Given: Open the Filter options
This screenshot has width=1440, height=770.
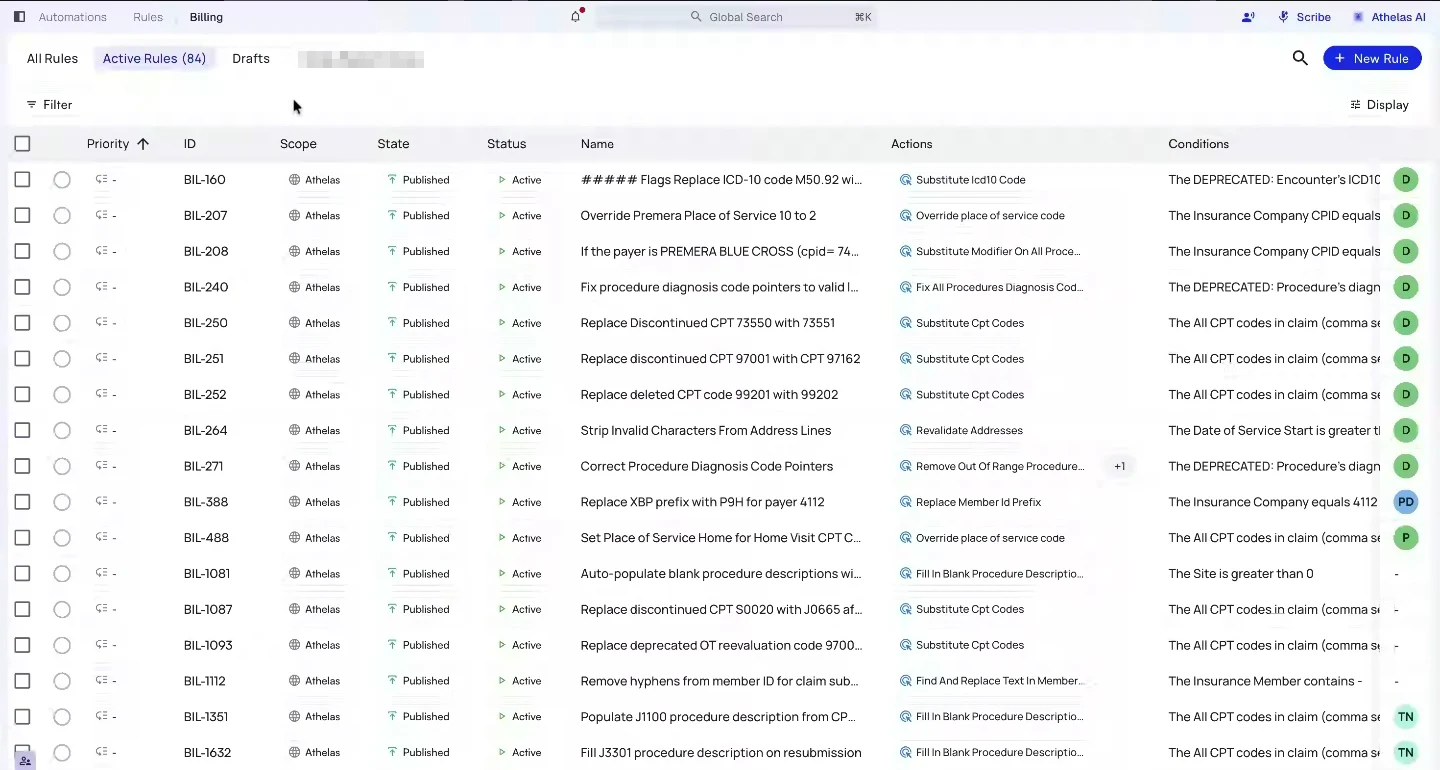Looking at the screenshot, I should tap(49, 105).
